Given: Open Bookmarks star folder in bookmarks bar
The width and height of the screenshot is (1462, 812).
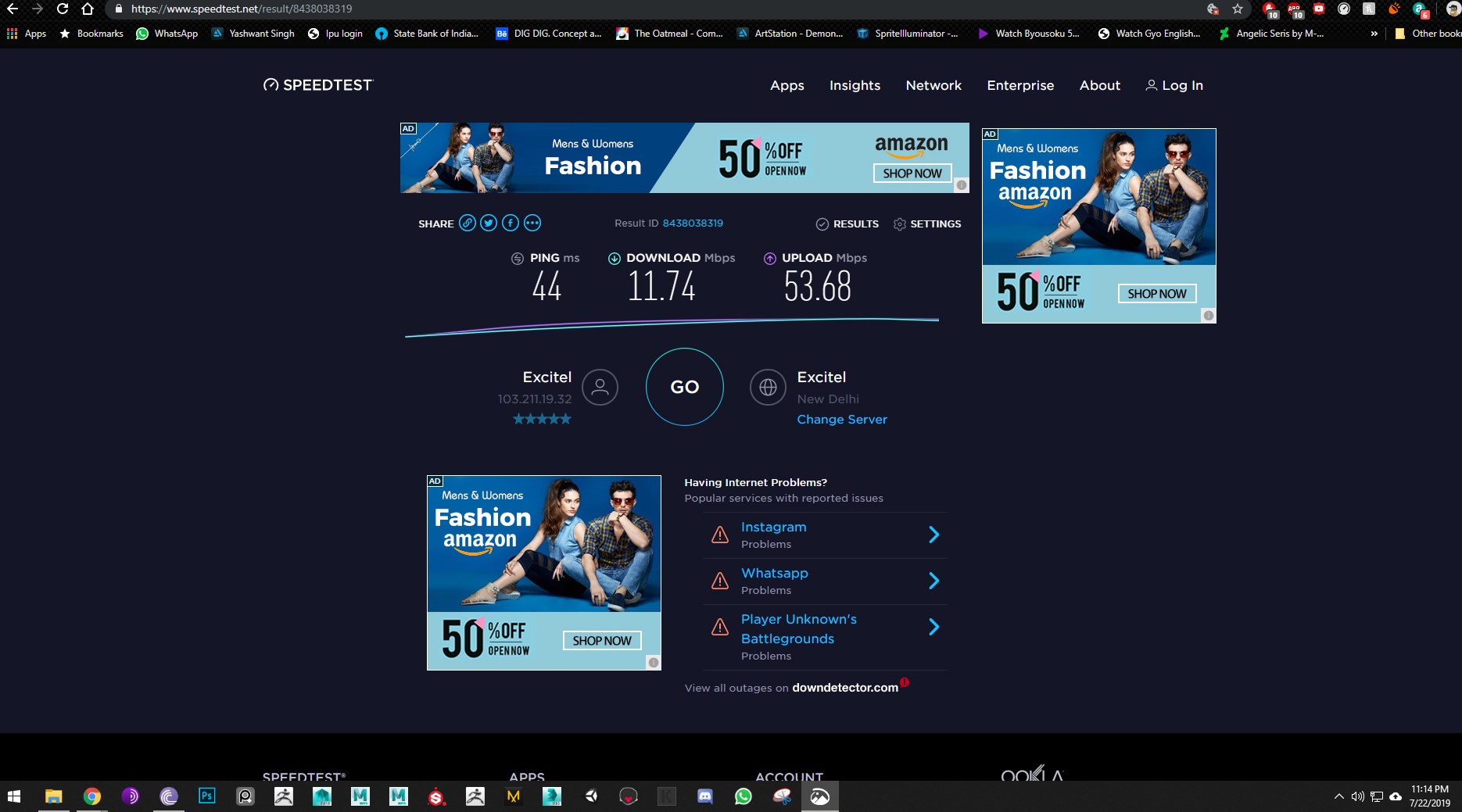Looking at the screenshot, I should point(91,34).
